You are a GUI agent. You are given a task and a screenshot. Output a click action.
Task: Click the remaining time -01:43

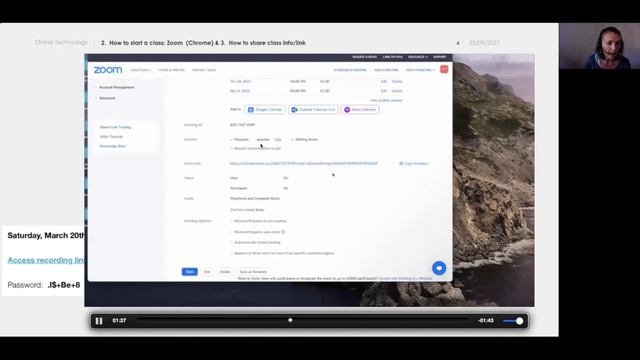[x=486, y=320]
